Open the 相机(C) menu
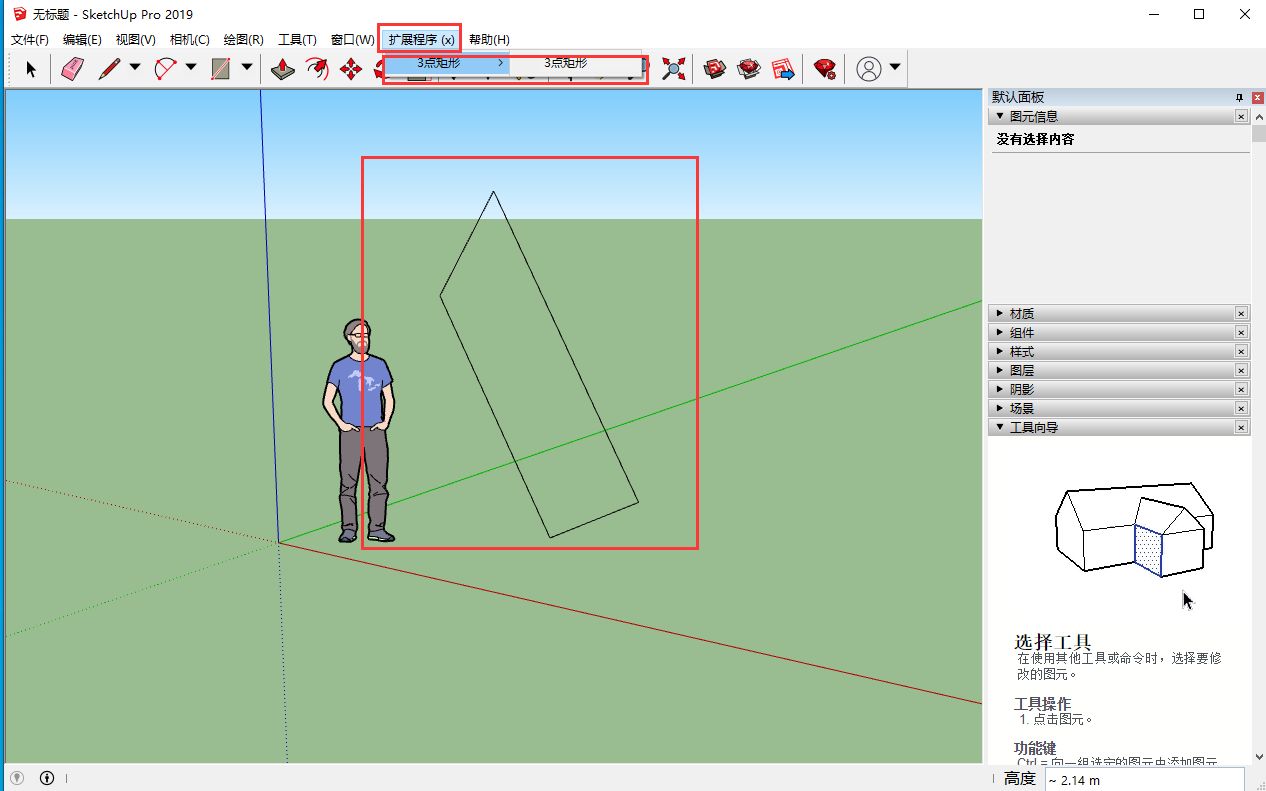 point(189,40)
